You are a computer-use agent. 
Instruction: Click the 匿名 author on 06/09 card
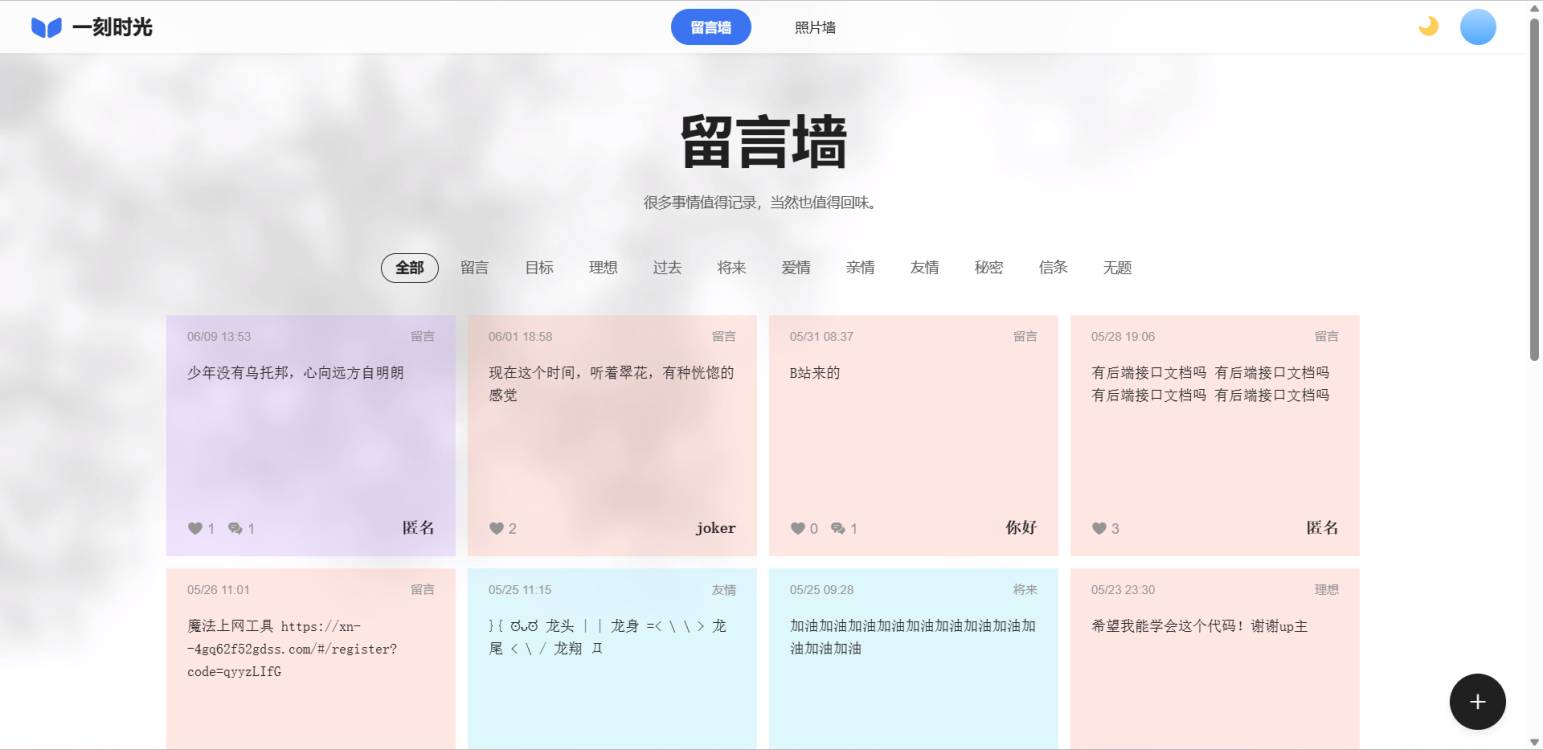click(419, 528)
